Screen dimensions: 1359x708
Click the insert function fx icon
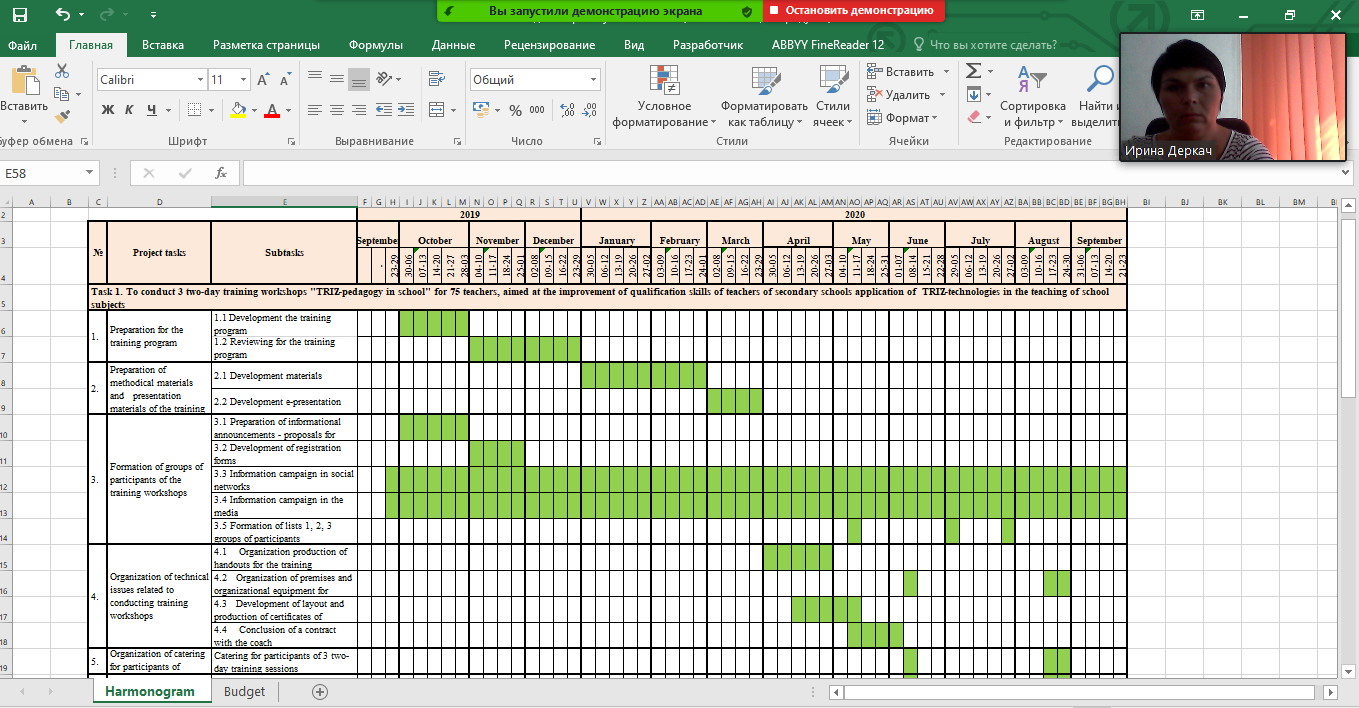coord(221,173)
